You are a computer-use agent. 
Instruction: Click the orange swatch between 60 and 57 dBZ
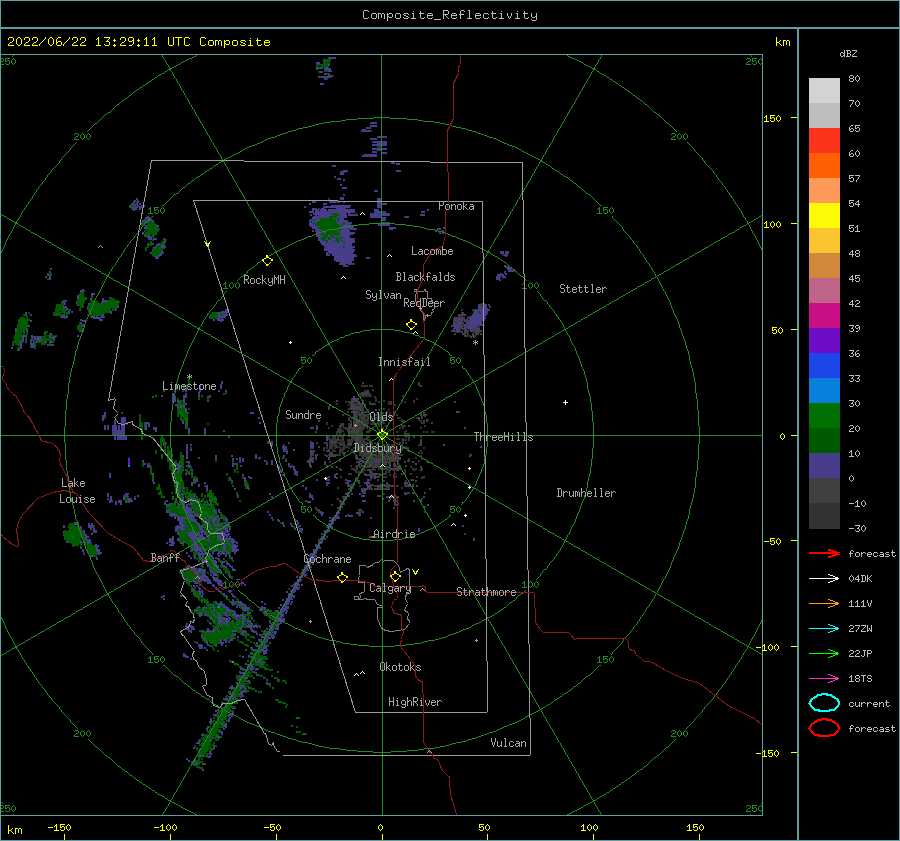click(824, 166)
